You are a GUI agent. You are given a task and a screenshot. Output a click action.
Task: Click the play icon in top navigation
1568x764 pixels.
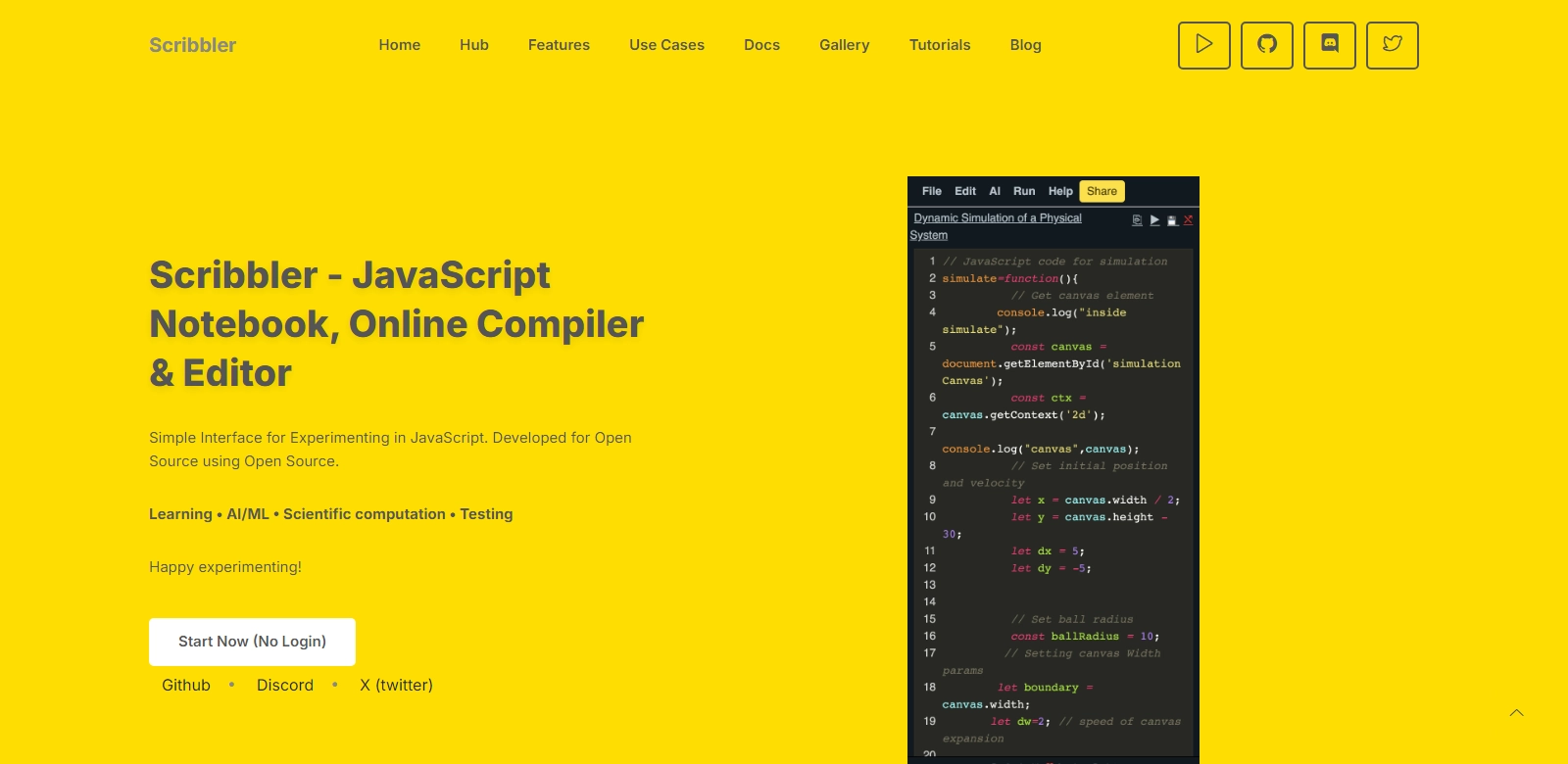point(1203,45)
